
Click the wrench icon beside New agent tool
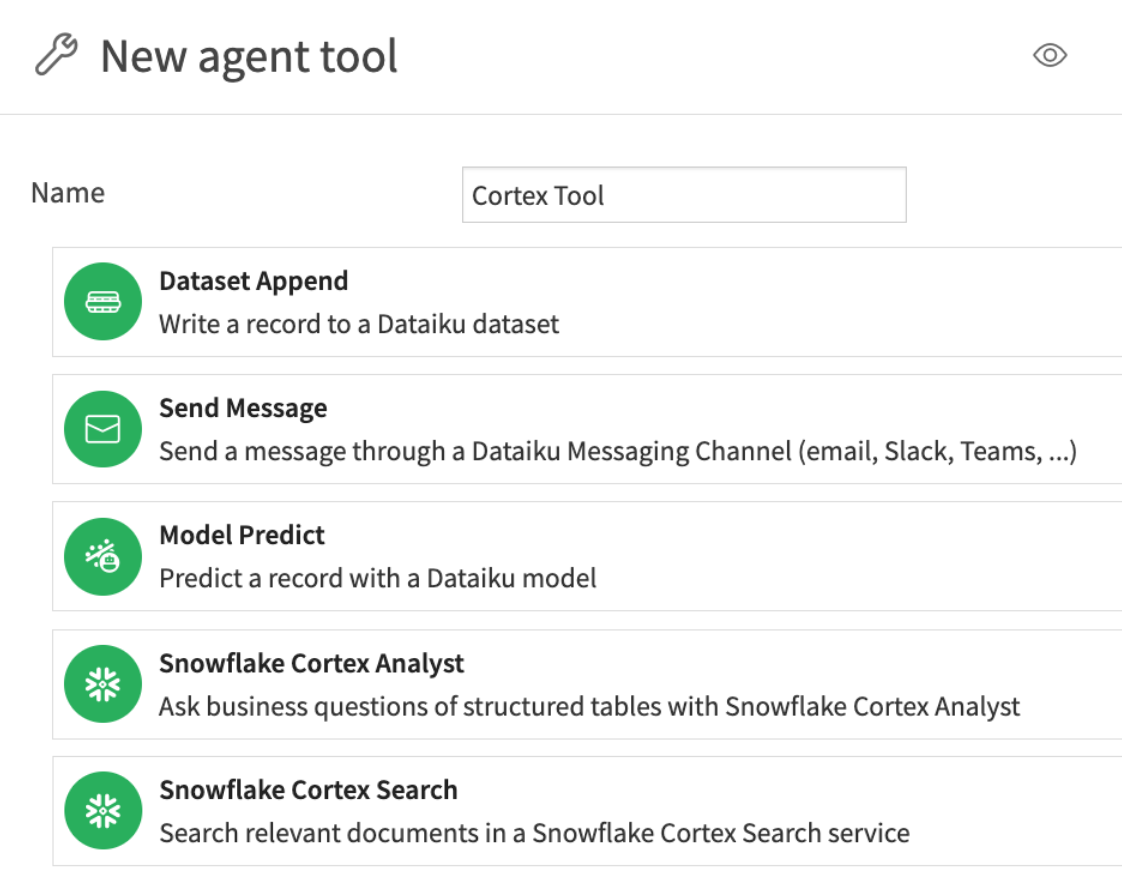tap(58, 55)
